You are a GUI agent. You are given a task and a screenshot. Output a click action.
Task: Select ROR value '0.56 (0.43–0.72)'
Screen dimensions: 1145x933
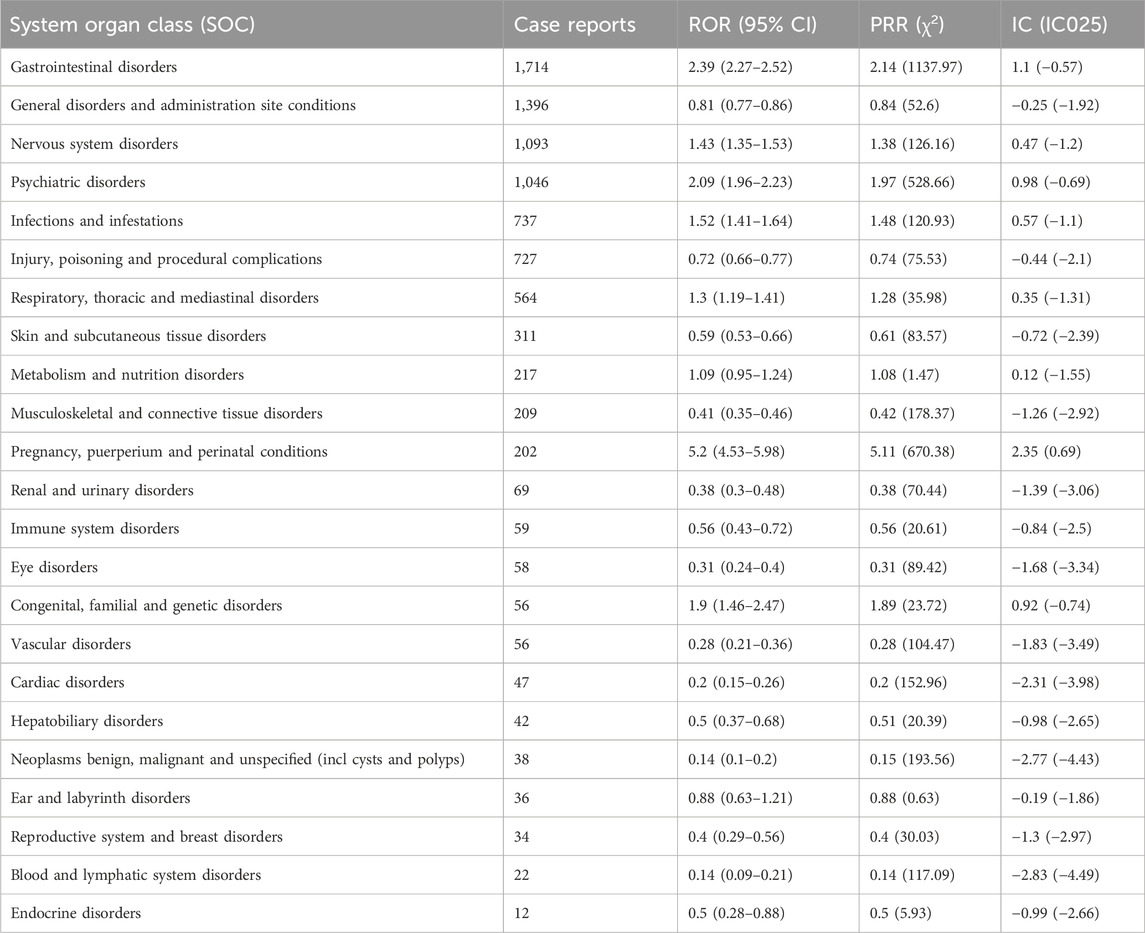(740, 529)
